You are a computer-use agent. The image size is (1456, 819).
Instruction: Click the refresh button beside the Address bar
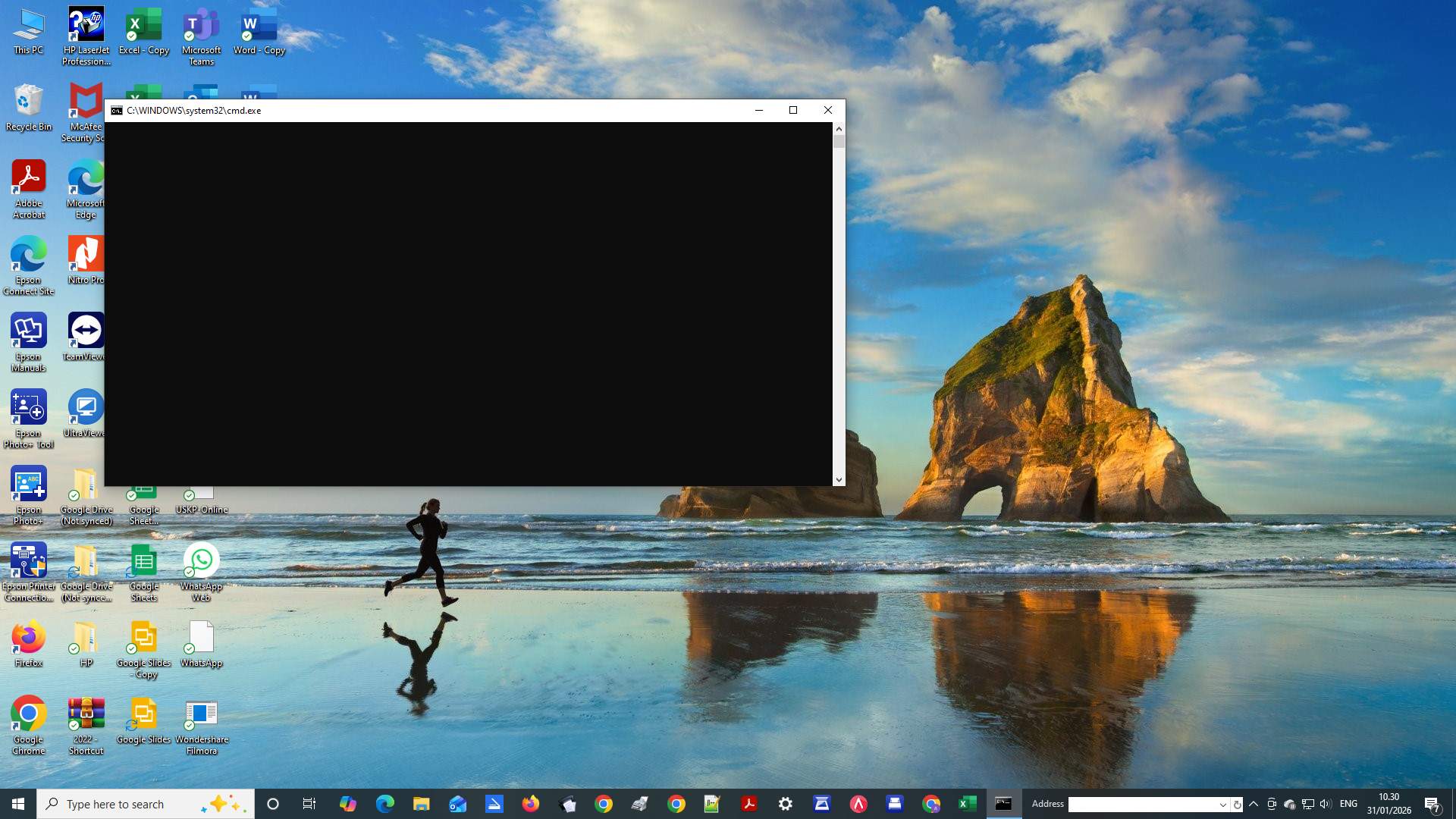point(1238,804)
